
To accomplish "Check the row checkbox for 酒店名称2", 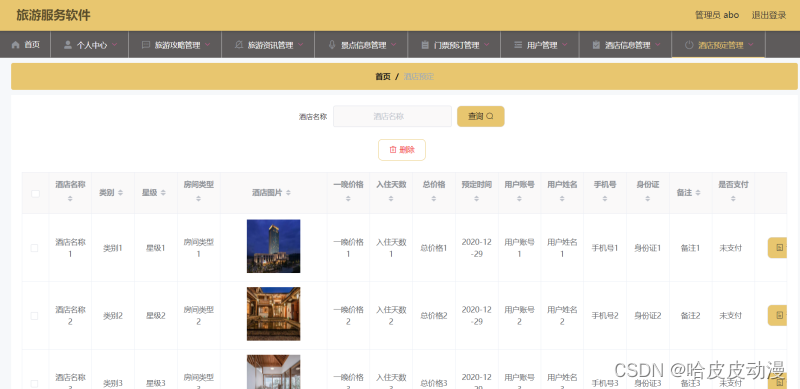I will [x=34, y=316].
